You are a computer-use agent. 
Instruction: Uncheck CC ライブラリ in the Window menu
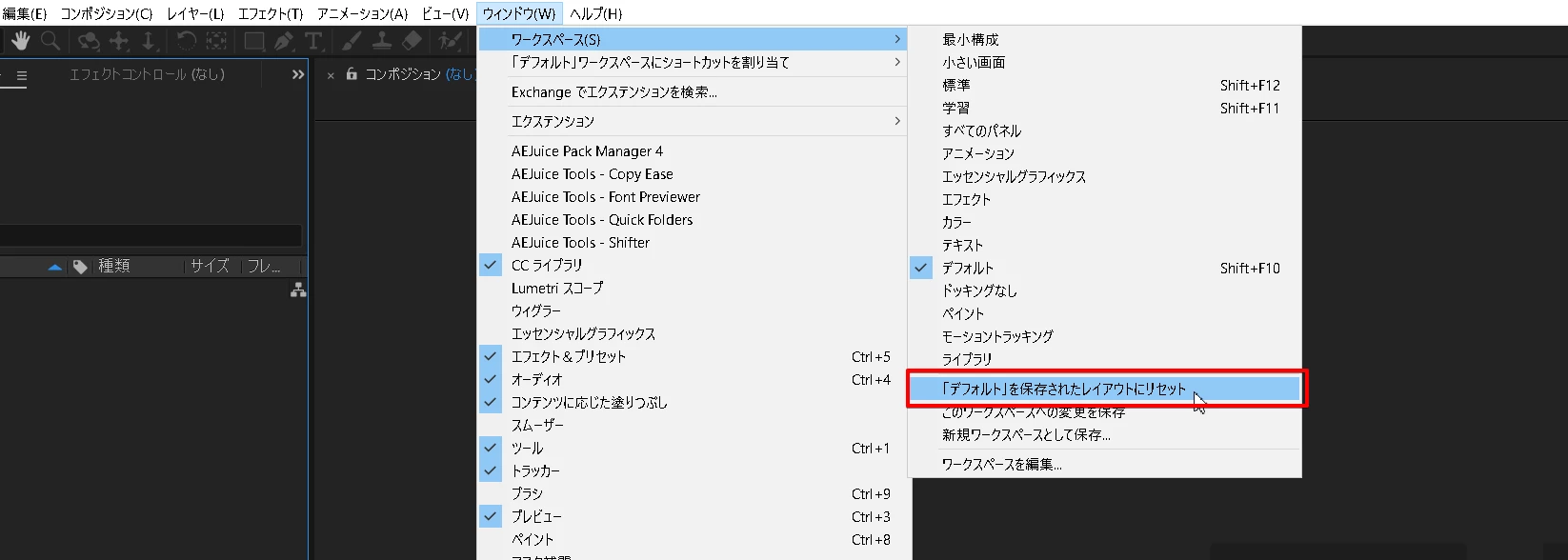[x=693, y=266]
